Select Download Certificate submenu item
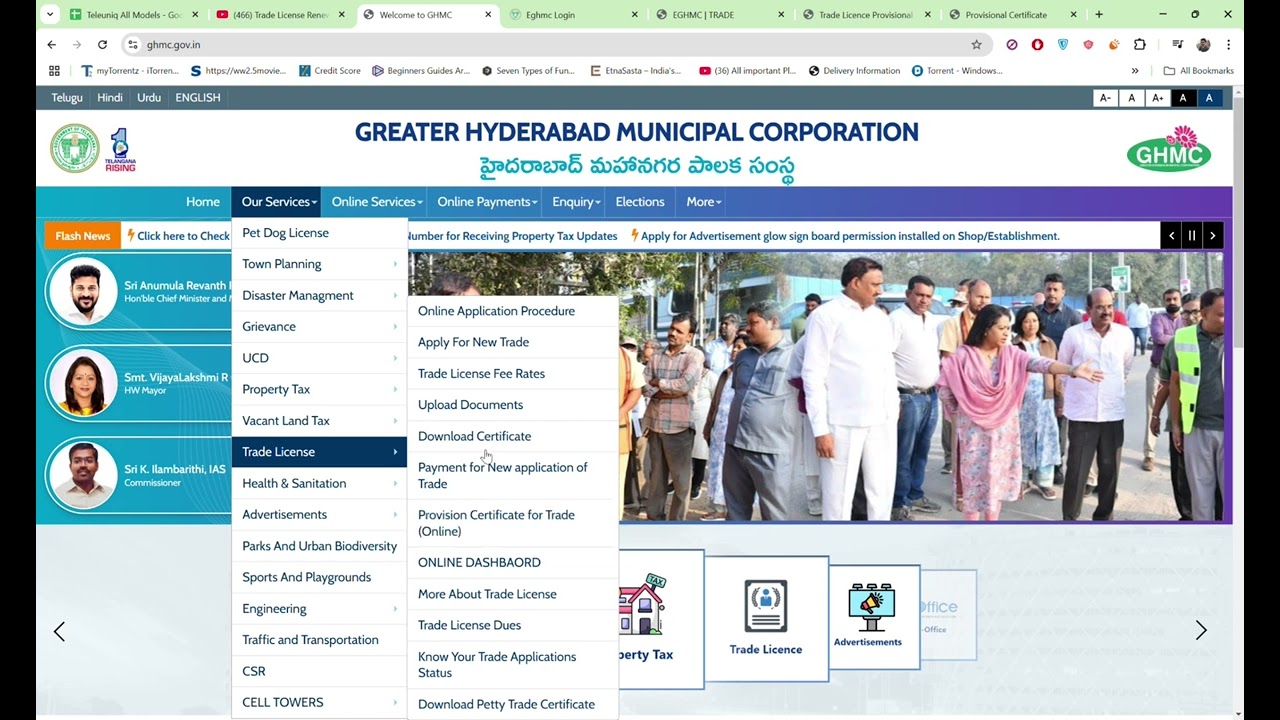1280x720 pixels. click(513, 436)
